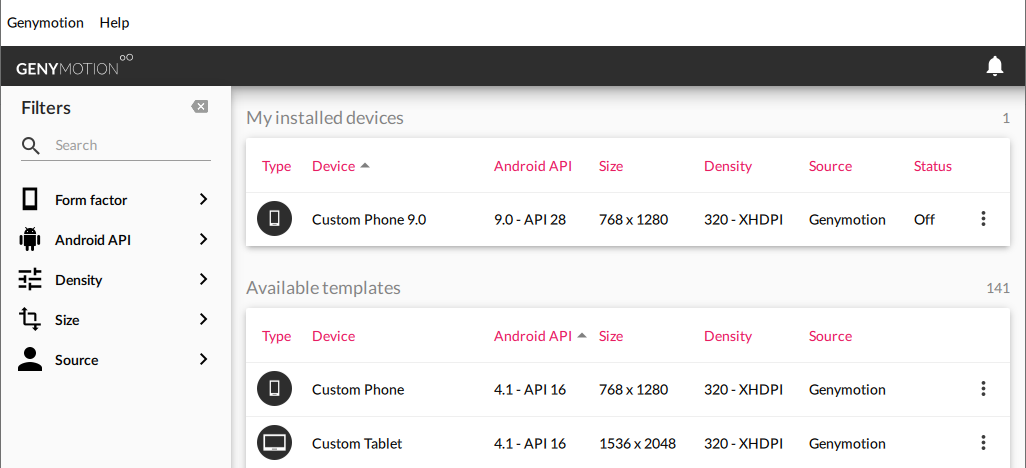Click the 9.0 - API 28 cell
Screen dimensions: 1026x468
tap(530, 220)
